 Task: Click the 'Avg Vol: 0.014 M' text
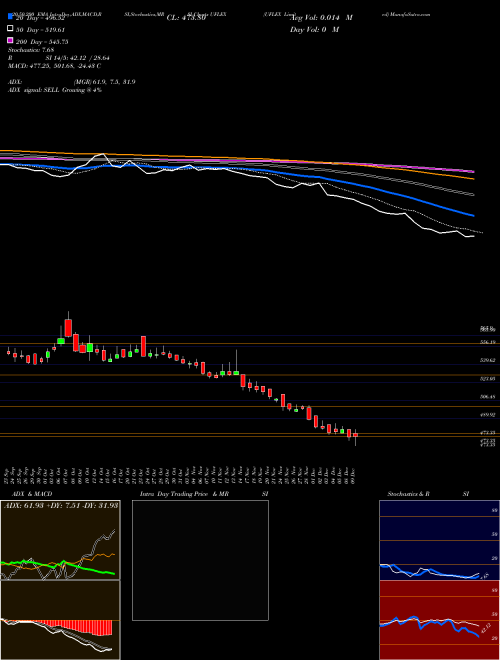tap(322, 18)
